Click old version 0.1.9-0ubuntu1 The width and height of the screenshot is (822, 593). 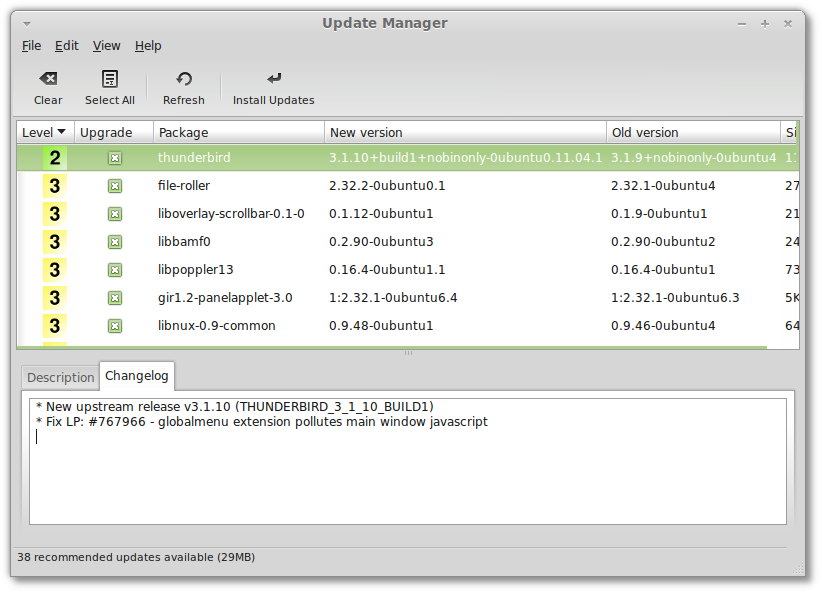tap(659, 214)
